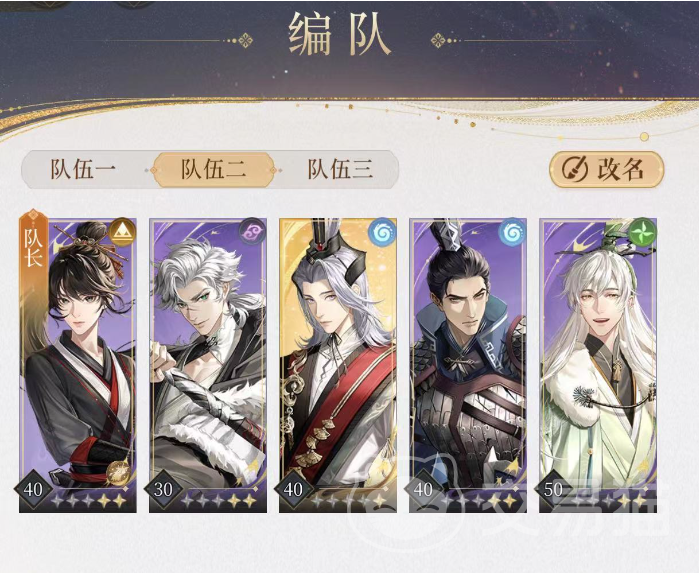Image resolution: width=699 pixels, height=573 pixels.
Task: Click the star rating on captain's card
Action: 89,501
